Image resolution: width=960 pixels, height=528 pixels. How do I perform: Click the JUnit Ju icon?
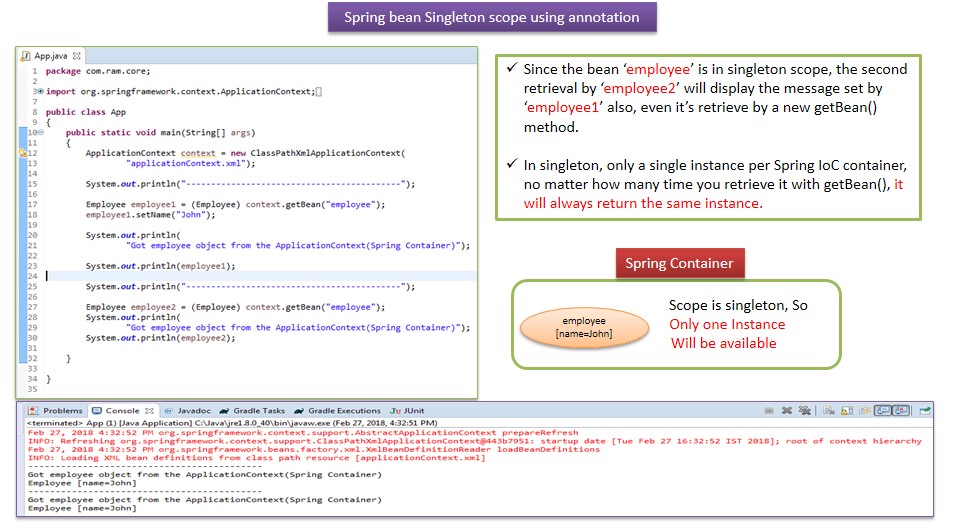[396, 411]
